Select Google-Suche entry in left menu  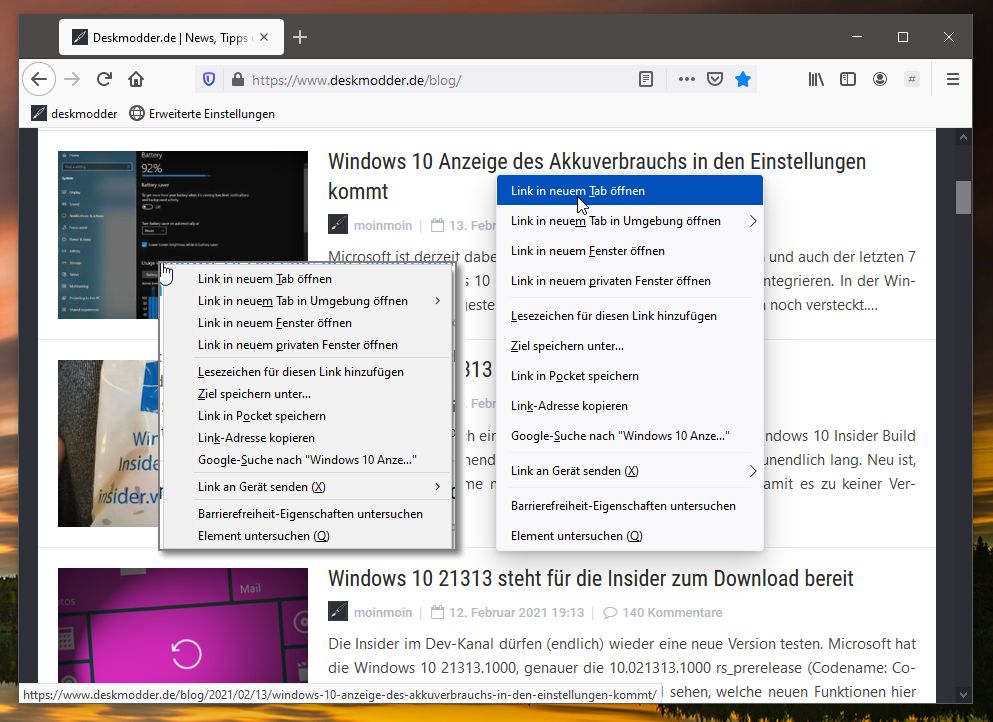(x=307, y=460)
